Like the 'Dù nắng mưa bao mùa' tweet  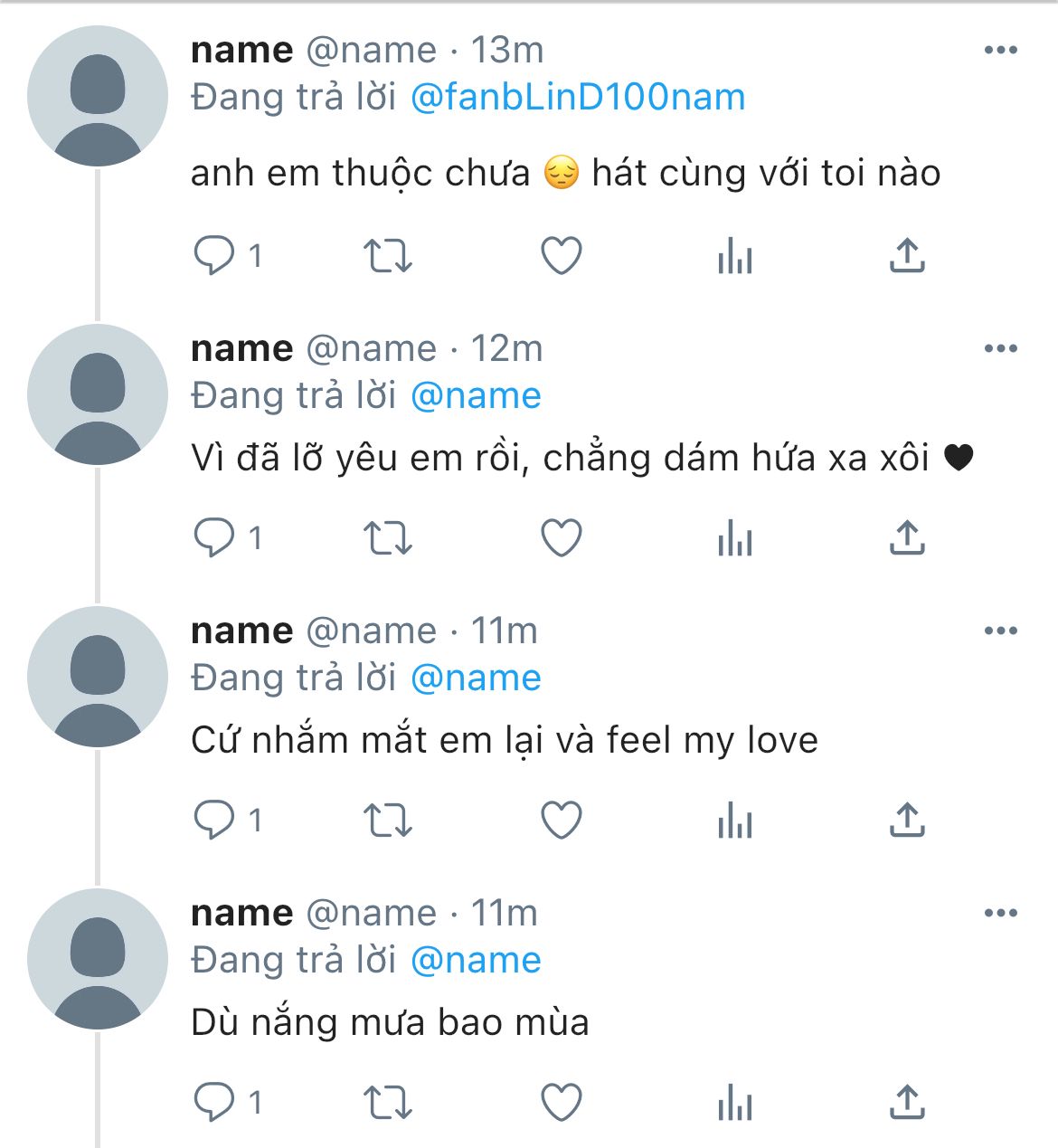pos(561,1103)
